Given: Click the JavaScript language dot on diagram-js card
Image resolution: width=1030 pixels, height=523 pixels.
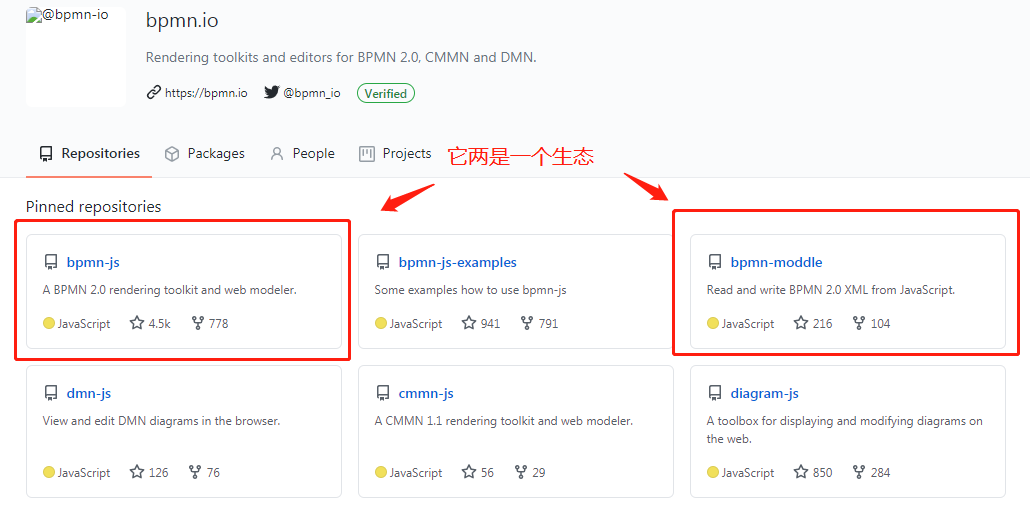Looking at the screenshot, I should [x=713, y=472].
